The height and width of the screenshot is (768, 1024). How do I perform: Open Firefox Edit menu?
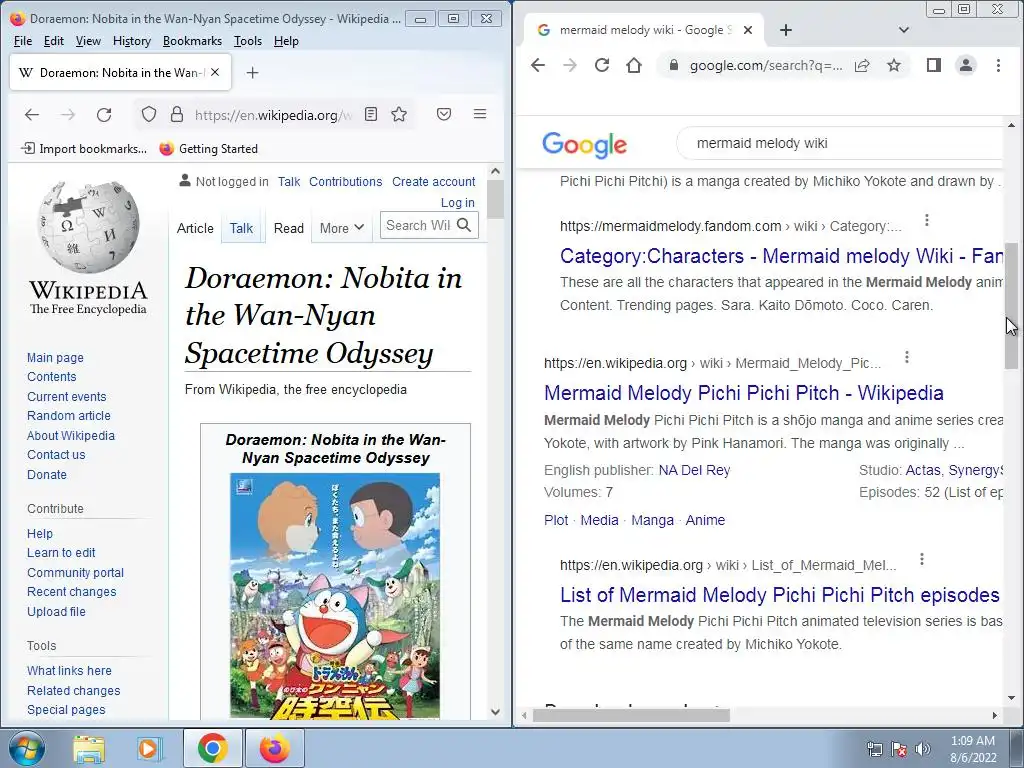point(54,41)
